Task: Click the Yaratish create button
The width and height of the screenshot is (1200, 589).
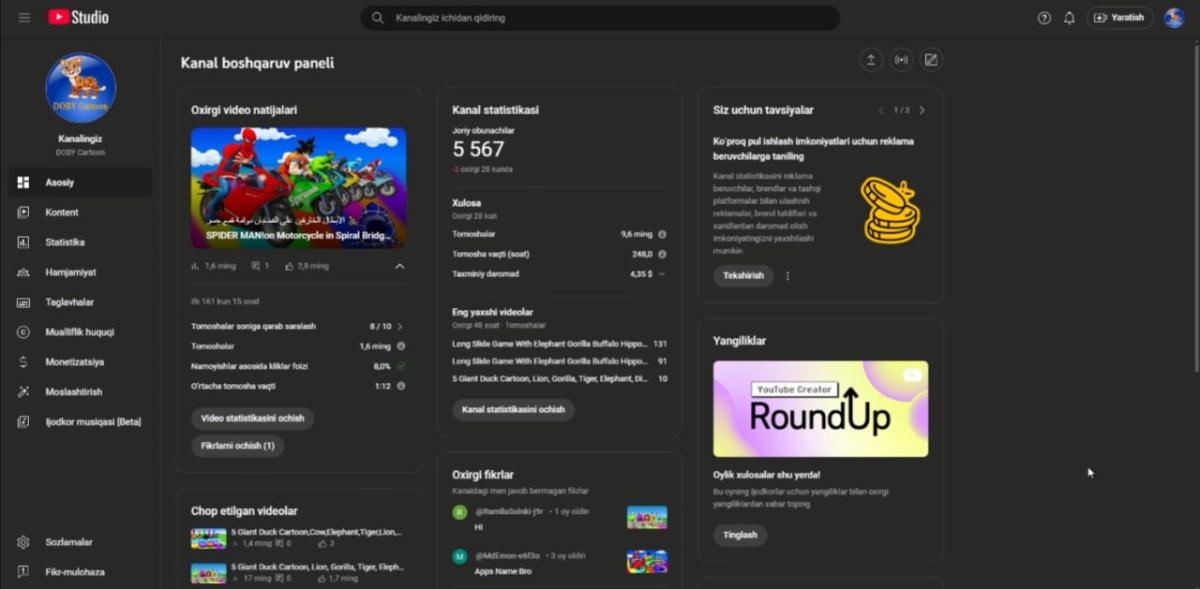Action: [1120, 18]
